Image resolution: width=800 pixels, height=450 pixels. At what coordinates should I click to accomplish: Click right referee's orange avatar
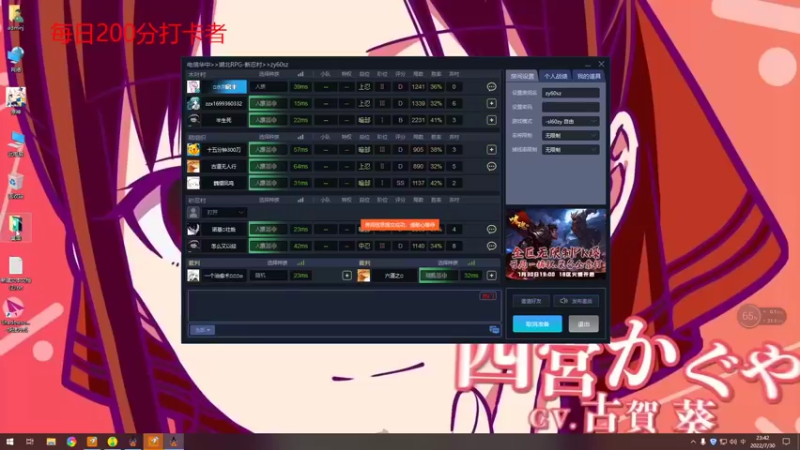[x=363, y=276]
